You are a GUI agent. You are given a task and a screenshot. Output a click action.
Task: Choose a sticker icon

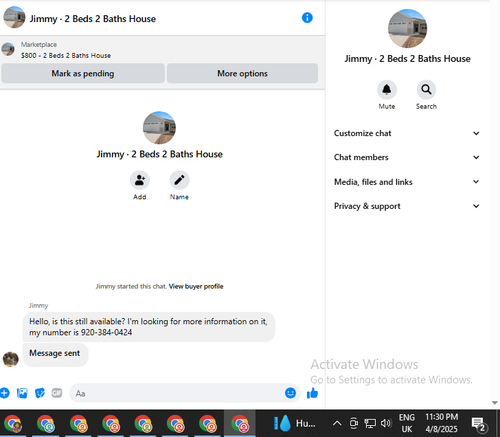tap(39, 393)
